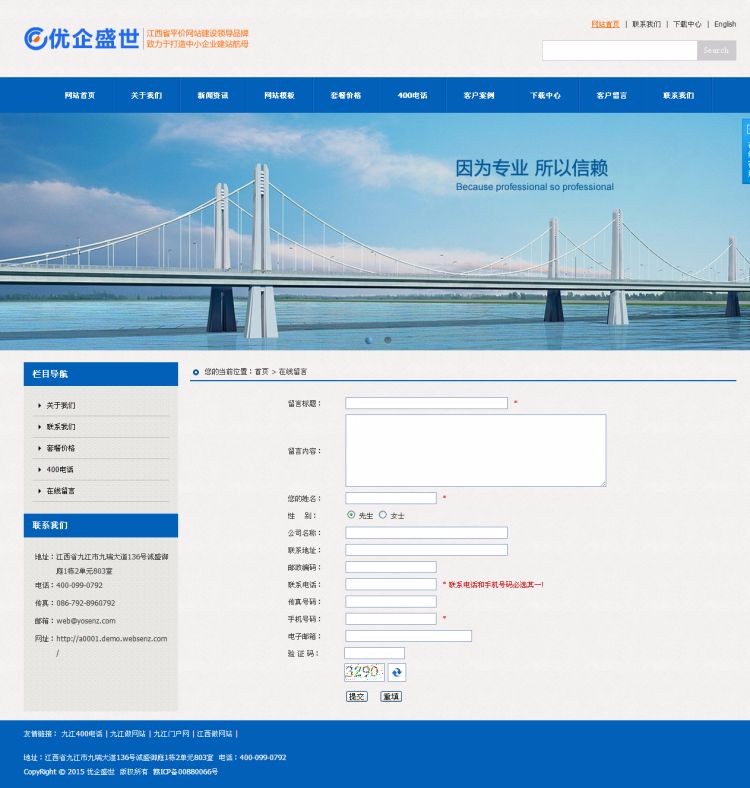Focus the 邮政编码 input field
Image resolution: width=750 pixels, height=788 pixels.
tap(391, 567)
